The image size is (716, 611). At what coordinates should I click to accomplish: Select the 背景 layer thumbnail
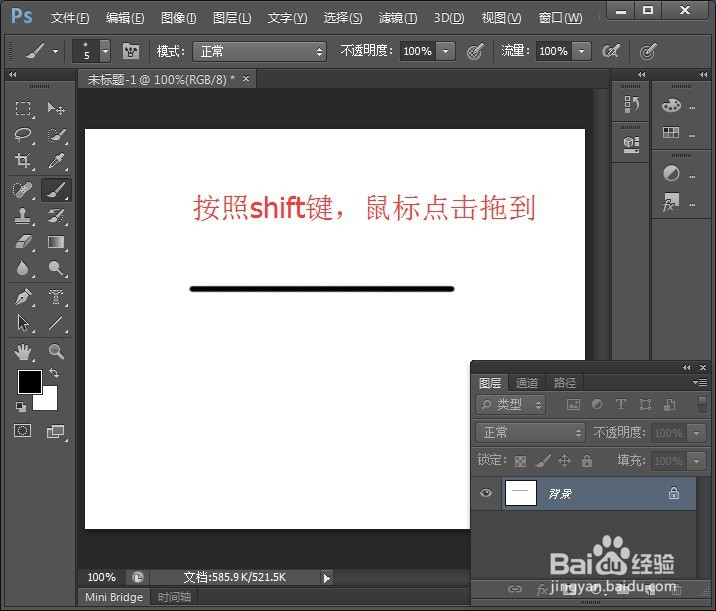[521, 493]
